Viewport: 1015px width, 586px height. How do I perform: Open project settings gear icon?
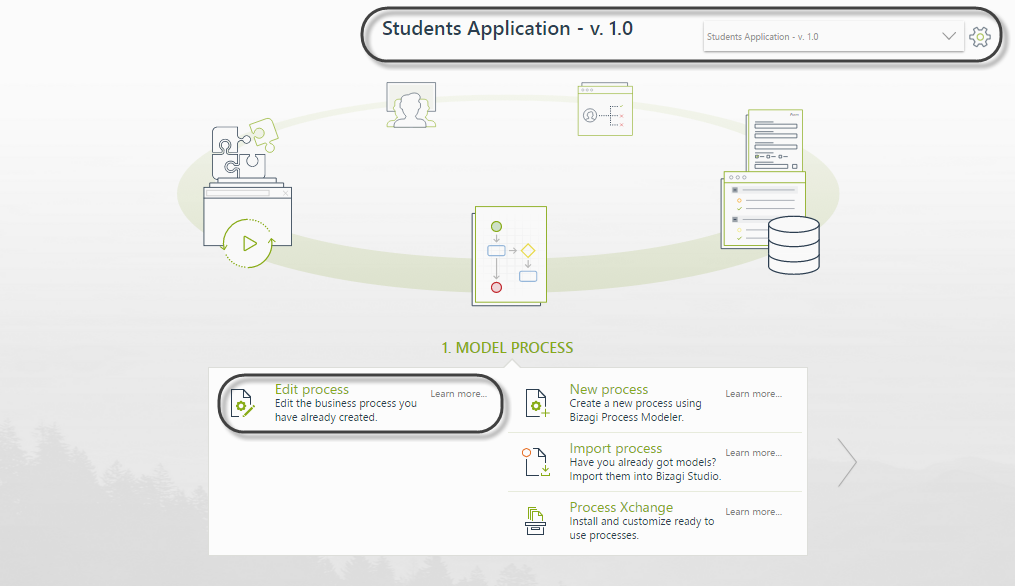click(x=980, y=37)
